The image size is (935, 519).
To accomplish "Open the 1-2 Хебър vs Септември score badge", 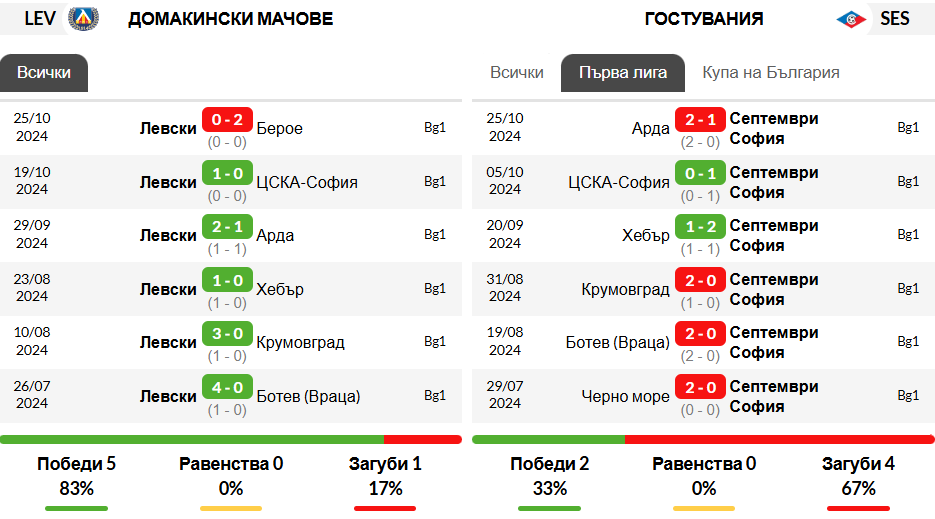I will coord(700,227).
